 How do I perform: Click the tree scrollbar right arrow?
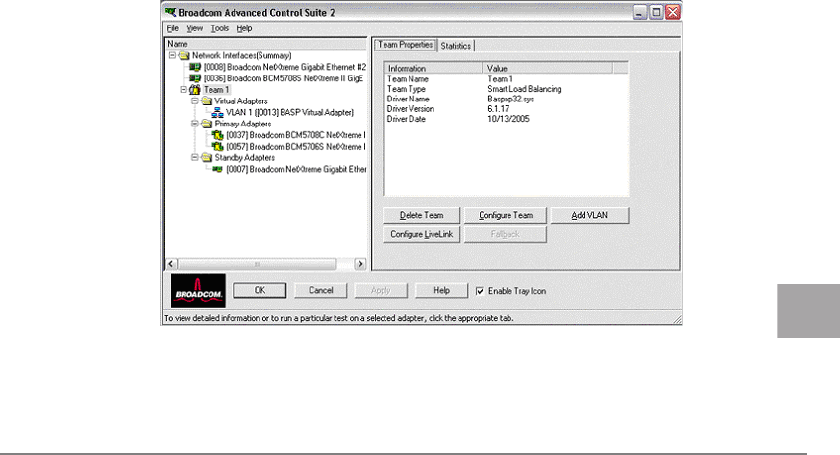point(360,264)
